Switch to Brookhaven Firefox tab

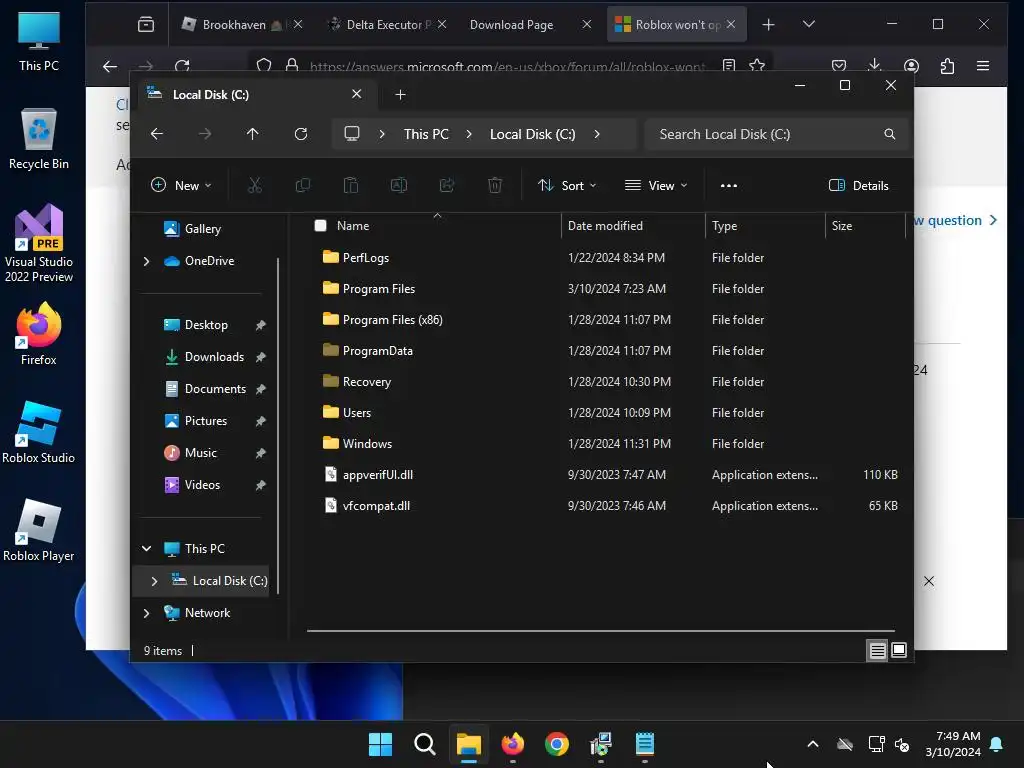pyautogui.click(x=242, y=25)
